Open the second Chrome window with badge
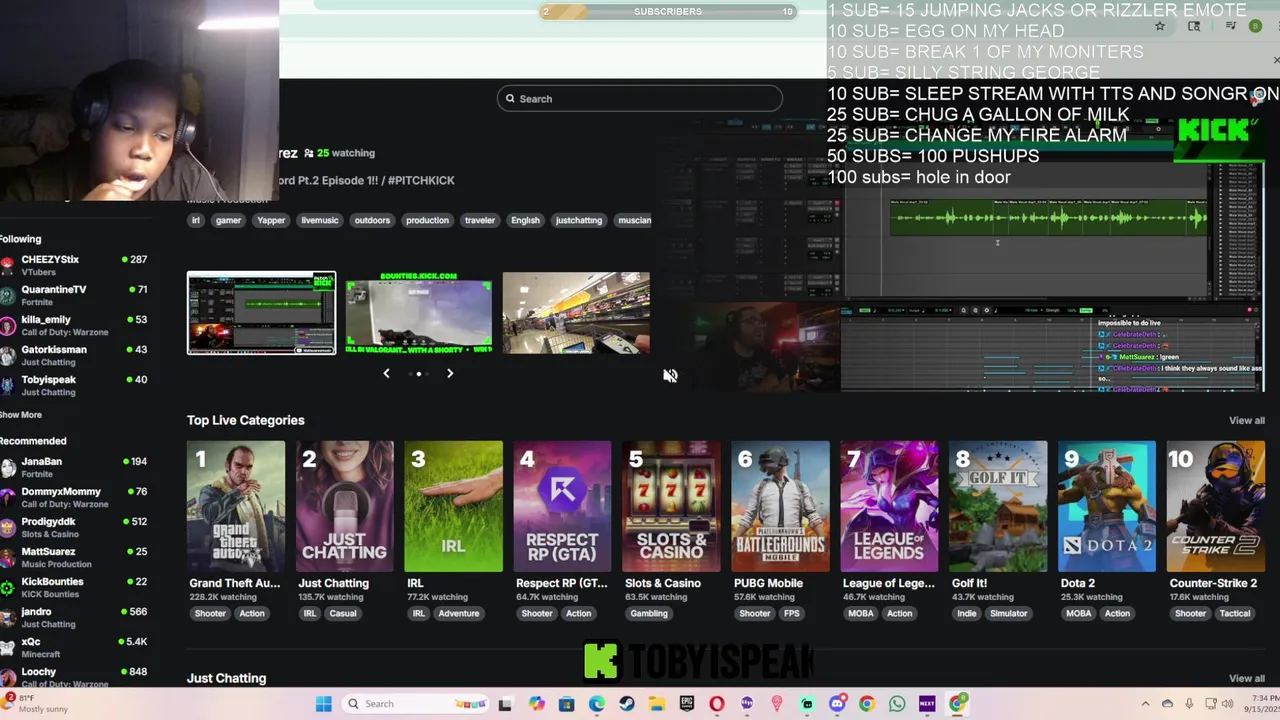Image resolution: width=1280 pixels, height=720 pixels. point(958,704)
